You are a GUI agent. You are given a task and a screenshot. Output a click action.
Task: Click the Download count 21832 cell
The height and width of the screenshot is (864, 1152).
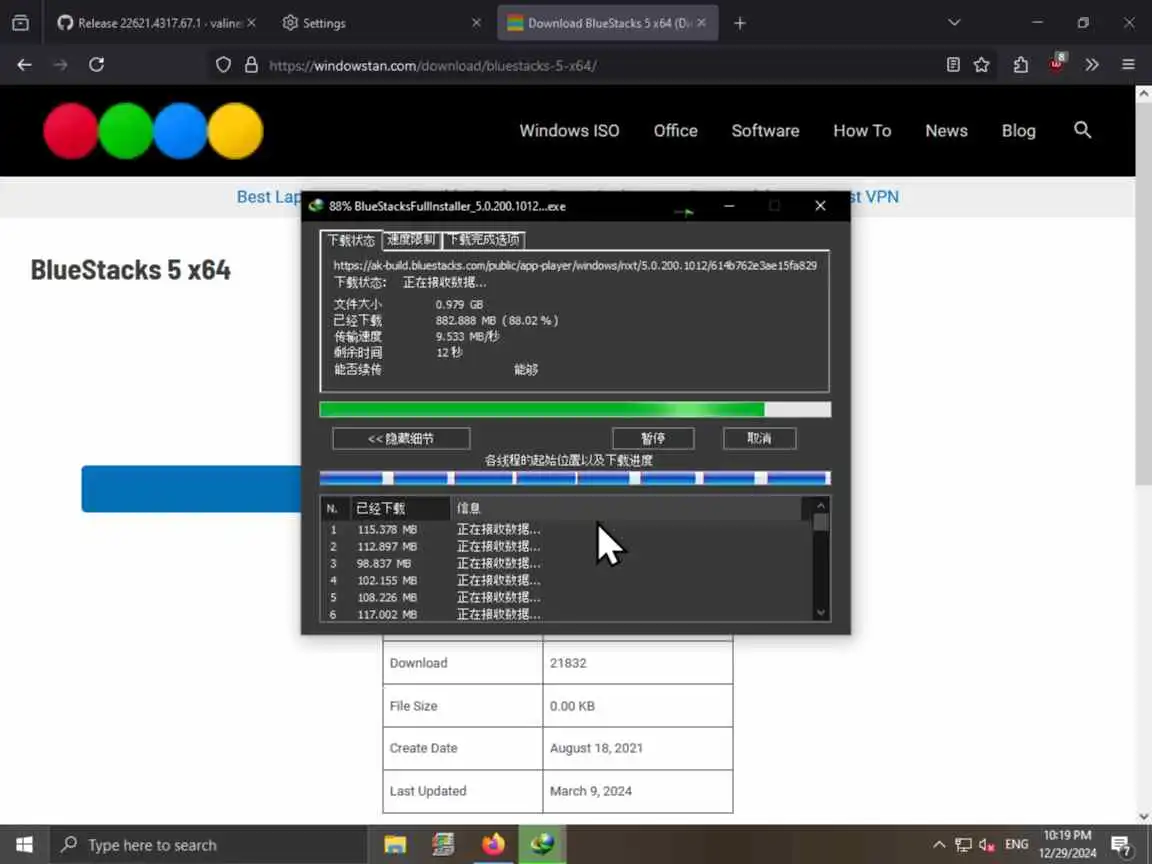[638, 663]
